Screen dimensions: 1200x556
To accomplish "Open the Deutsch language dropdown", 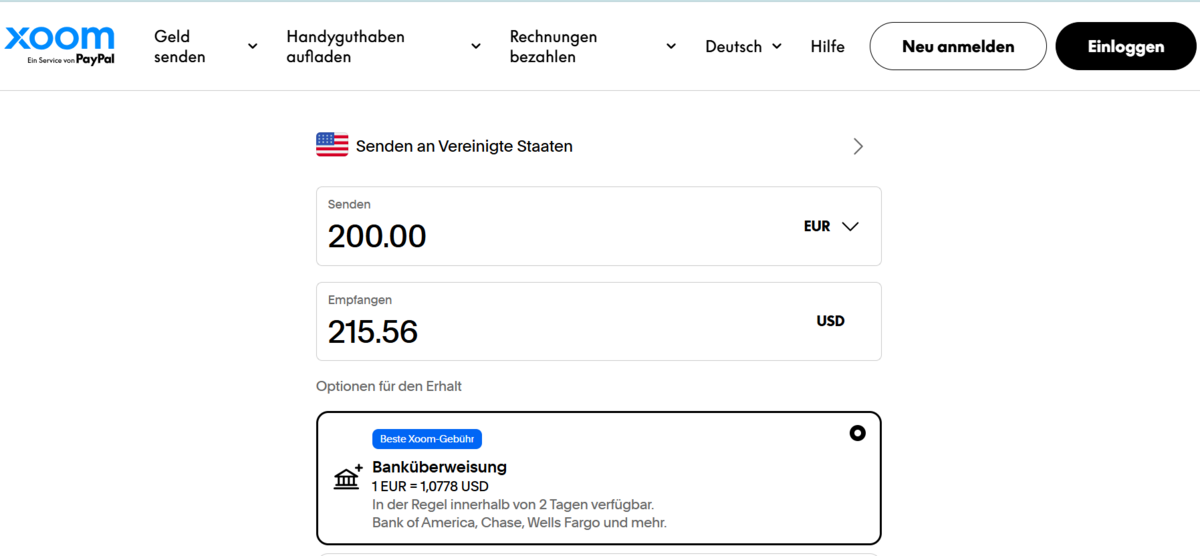I will coord(743,46).
